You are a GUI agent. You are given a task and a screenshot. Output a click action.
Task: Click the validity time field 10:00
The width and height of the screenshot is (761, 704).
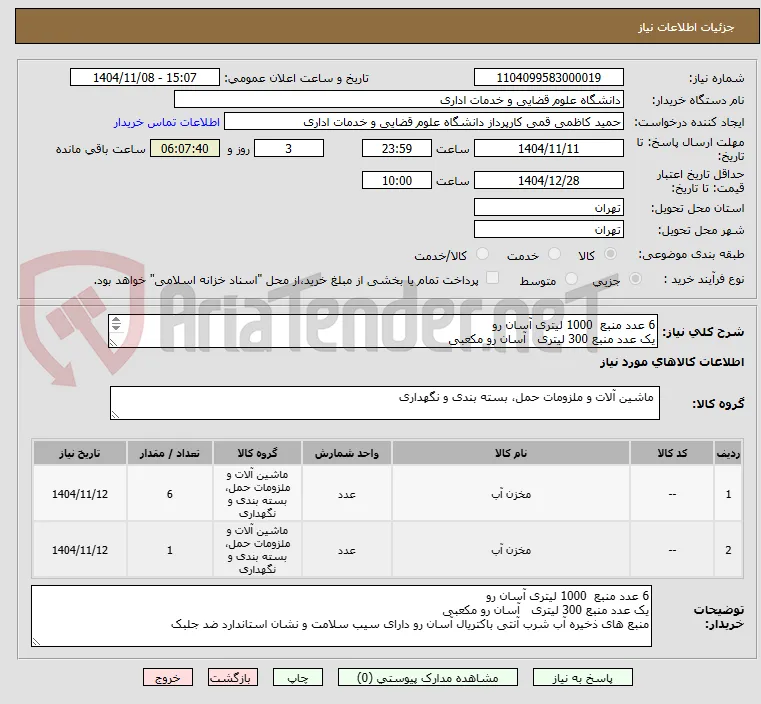pyautogui.click(x=397, y=180)
